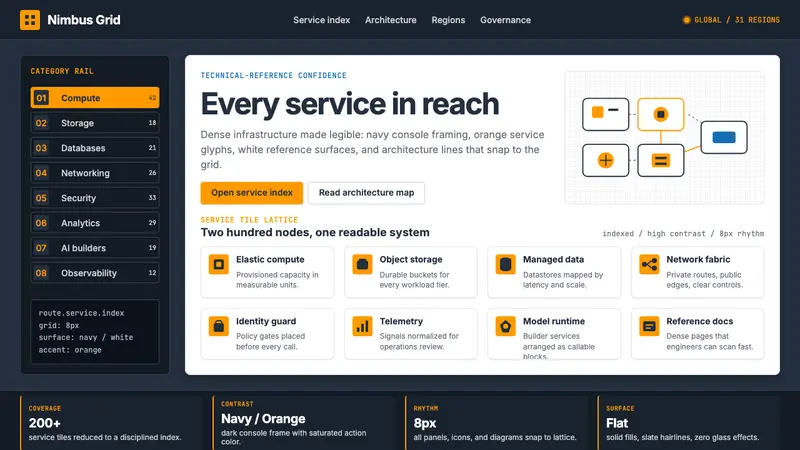800x450 pixels.
Task: Click the Nimbus Grid logo icon
Action: (30, 20)
